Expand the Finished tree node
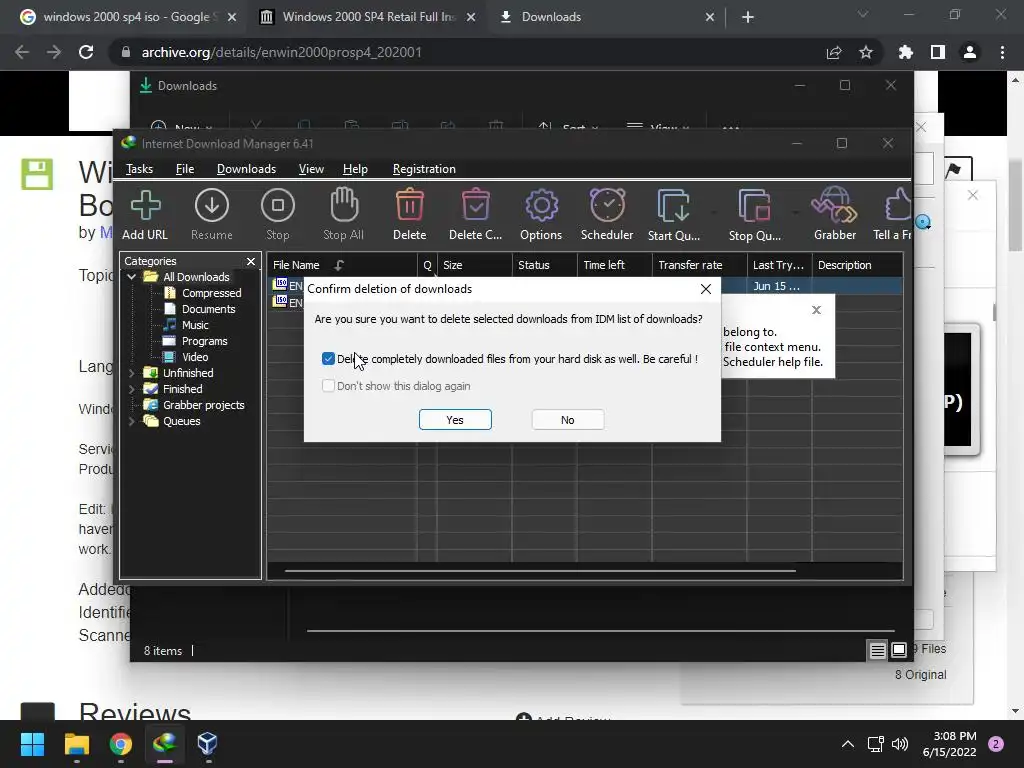The width and height of the screenshot is (1024, 768). (x=131, y=389)
